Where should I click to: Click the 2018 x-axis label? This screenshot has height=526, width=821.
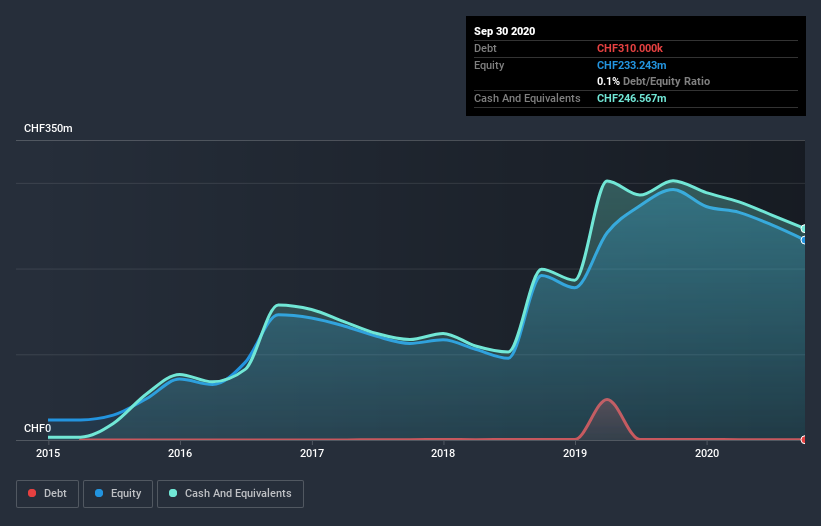(443, 453)
